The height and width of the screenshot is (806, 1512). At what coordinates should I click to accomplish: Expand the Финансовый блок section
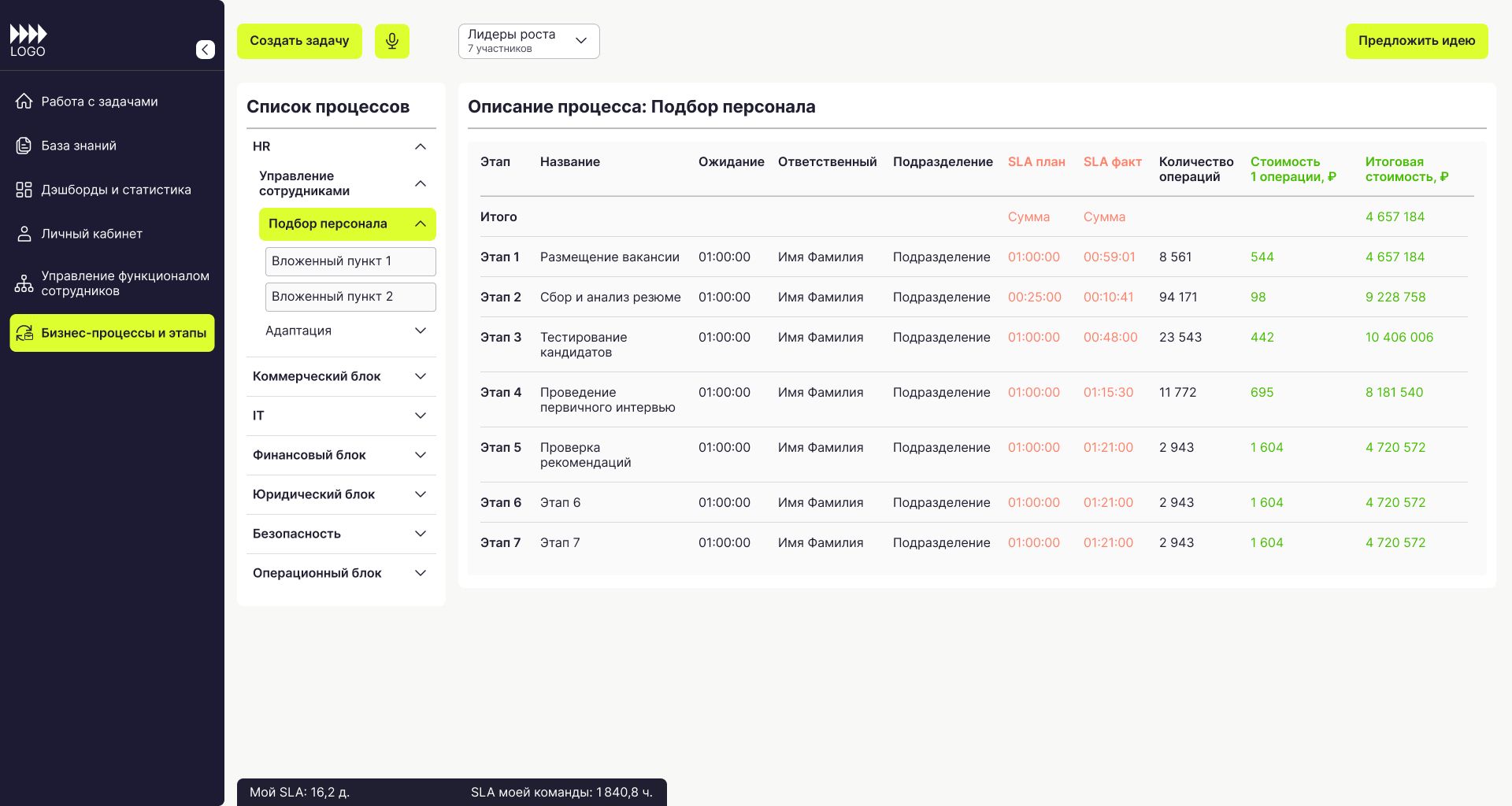click(421, 455)
